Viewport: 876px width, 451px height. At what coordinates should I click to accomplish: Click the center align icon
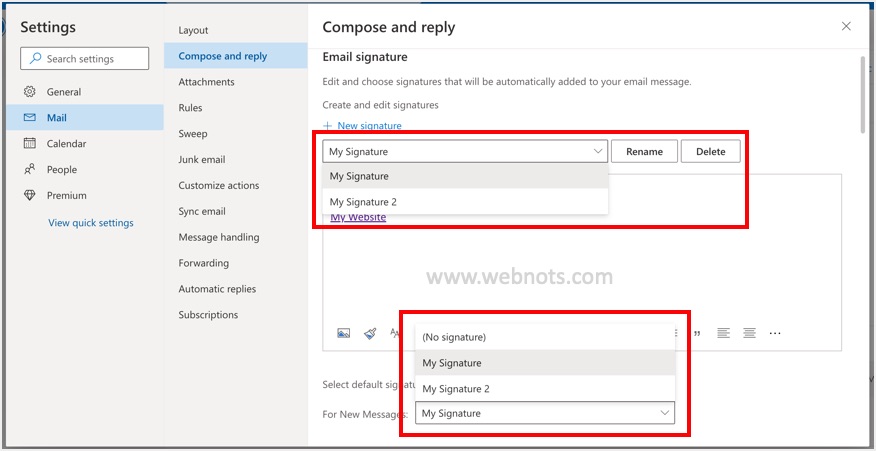[749, 333]
